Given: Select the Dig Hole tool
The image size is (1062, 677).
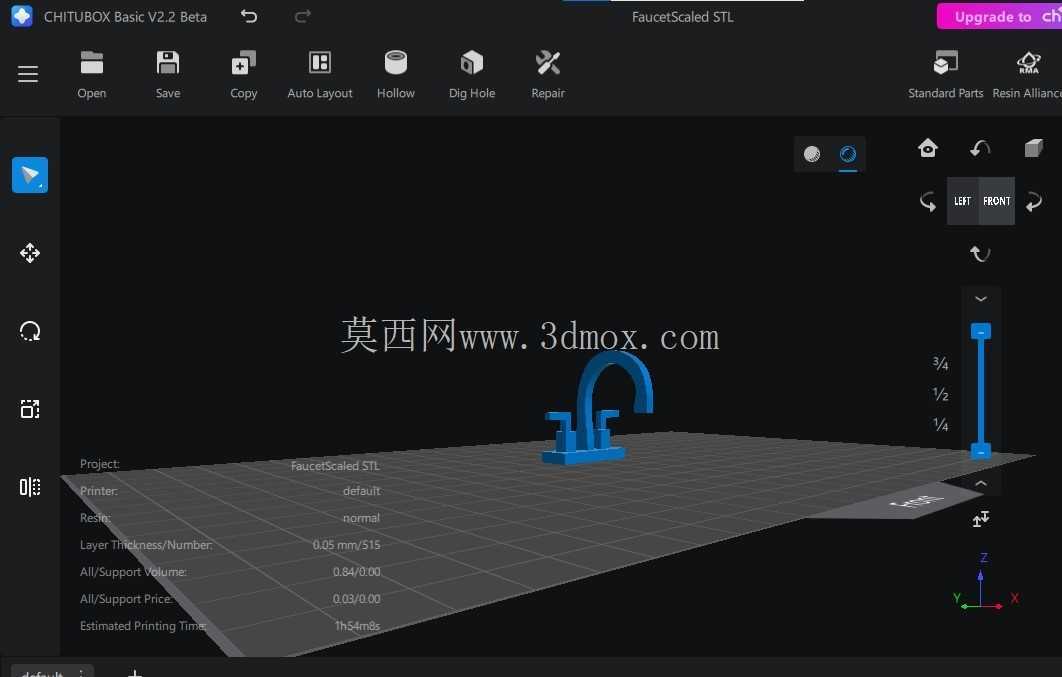Looking at the screenshot, I should [472, 75].
